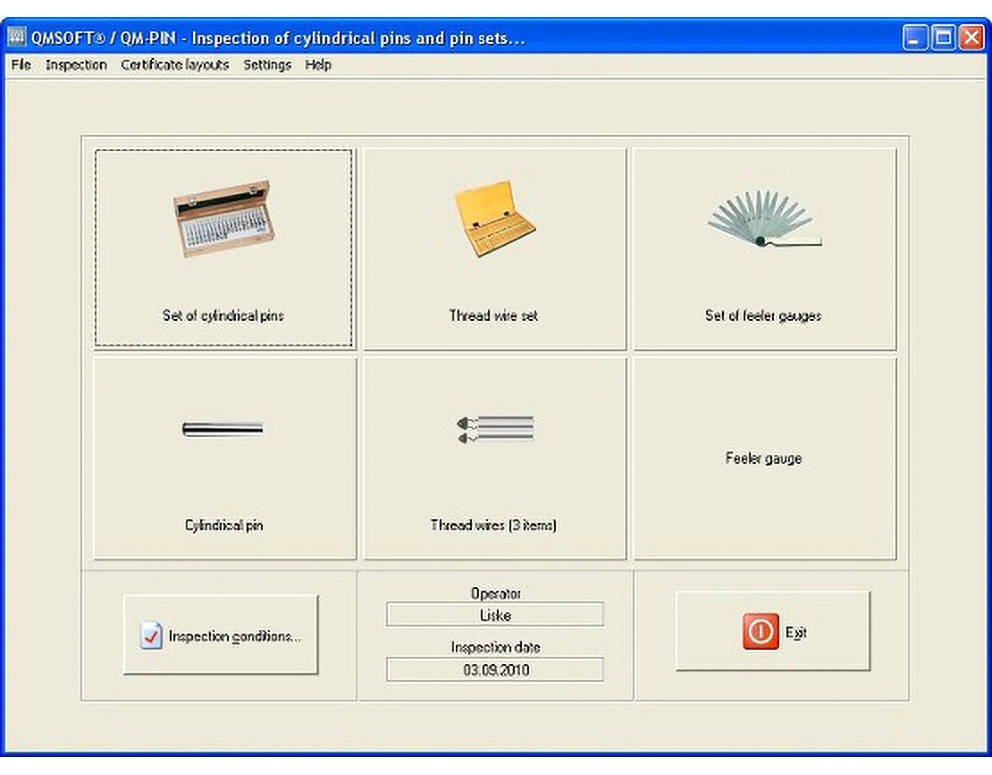
Task: Open the Settings menu
Action: (x=267, y=65)
